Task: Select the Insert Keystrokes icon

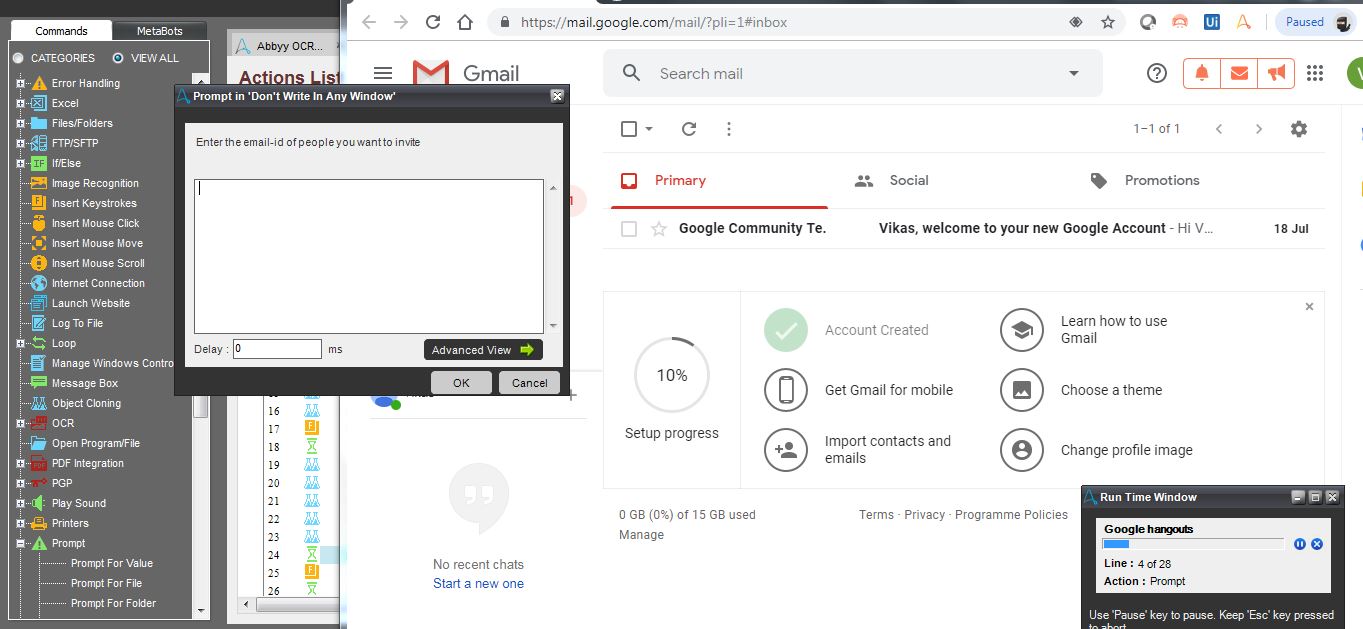Action: click(39, 203)
